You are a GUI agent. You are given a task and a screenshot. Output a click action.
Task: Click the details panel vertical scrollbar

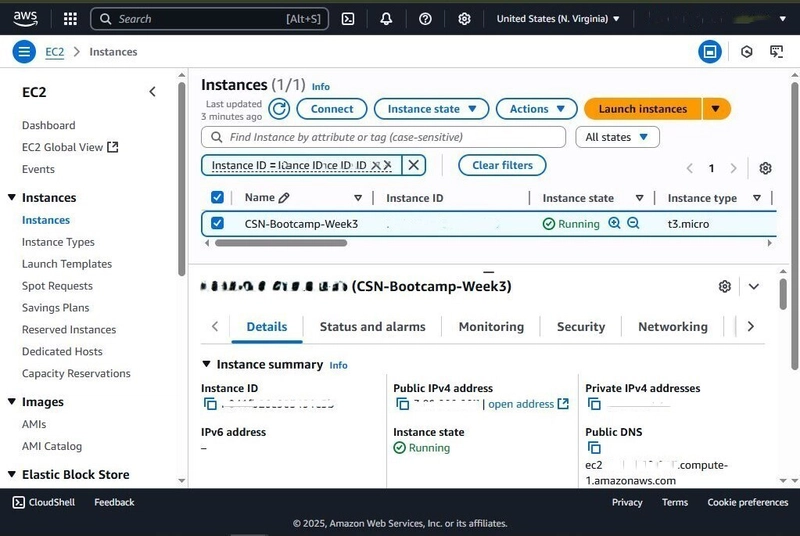[x=783, y=294]
